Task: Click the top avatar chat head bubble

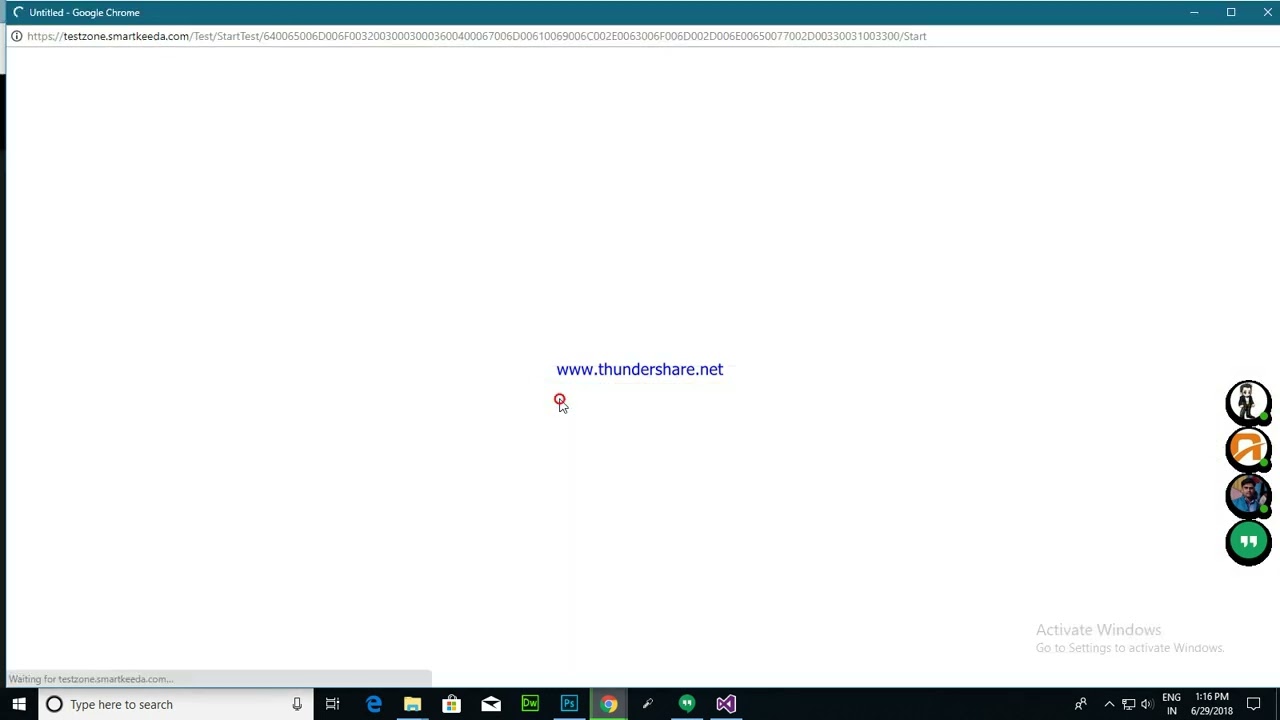Action: (x=1248, y=403)
